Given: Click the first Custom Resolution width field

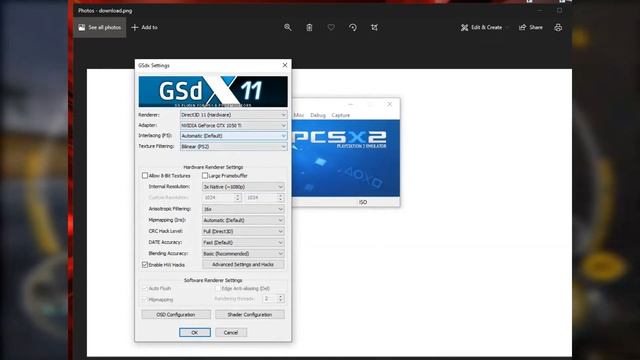Looking at the screenshot, I should coord(222,198).
